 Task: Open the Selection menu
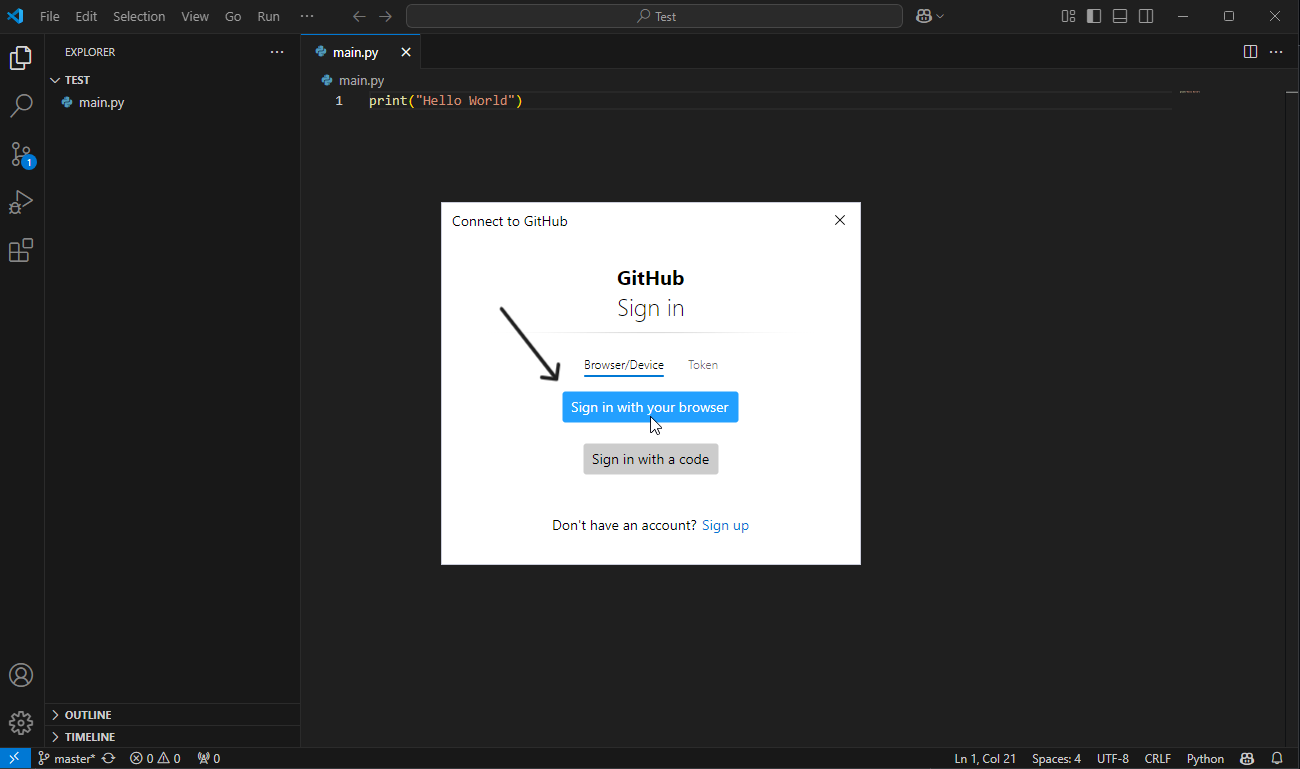[x=139, y=16]
